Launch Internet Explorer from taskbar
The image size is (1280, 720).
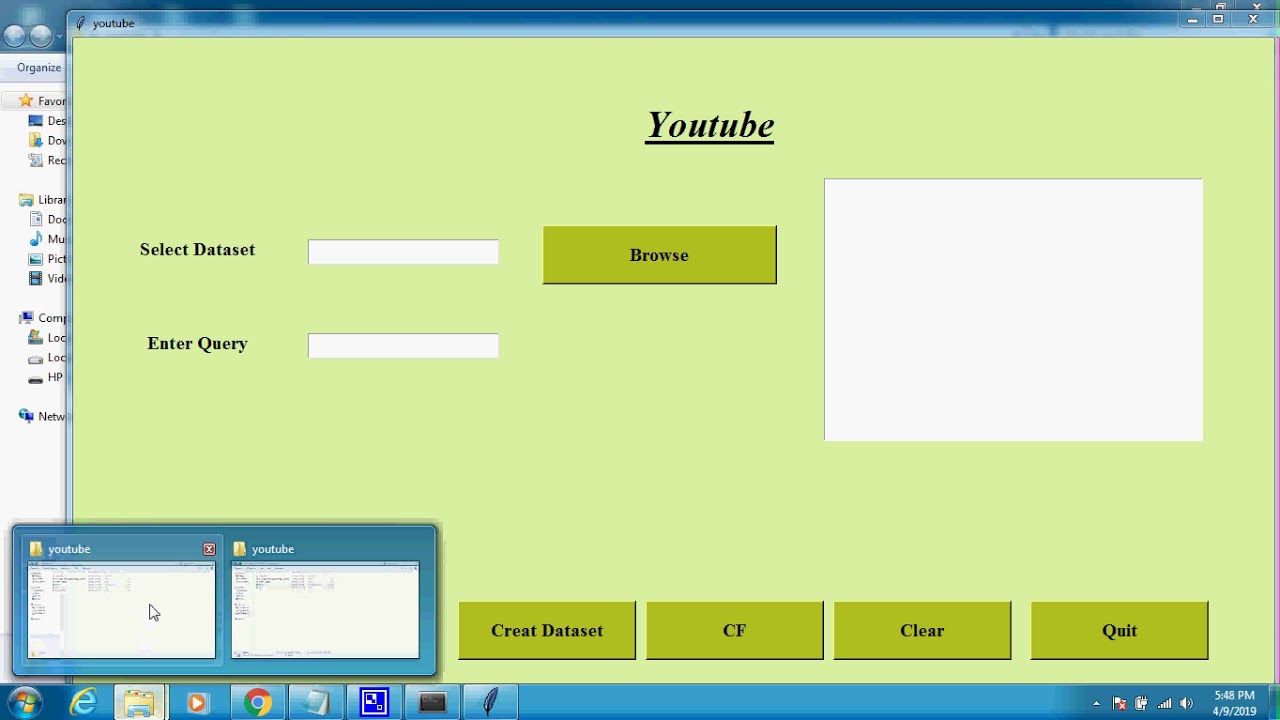coord(84,703)
